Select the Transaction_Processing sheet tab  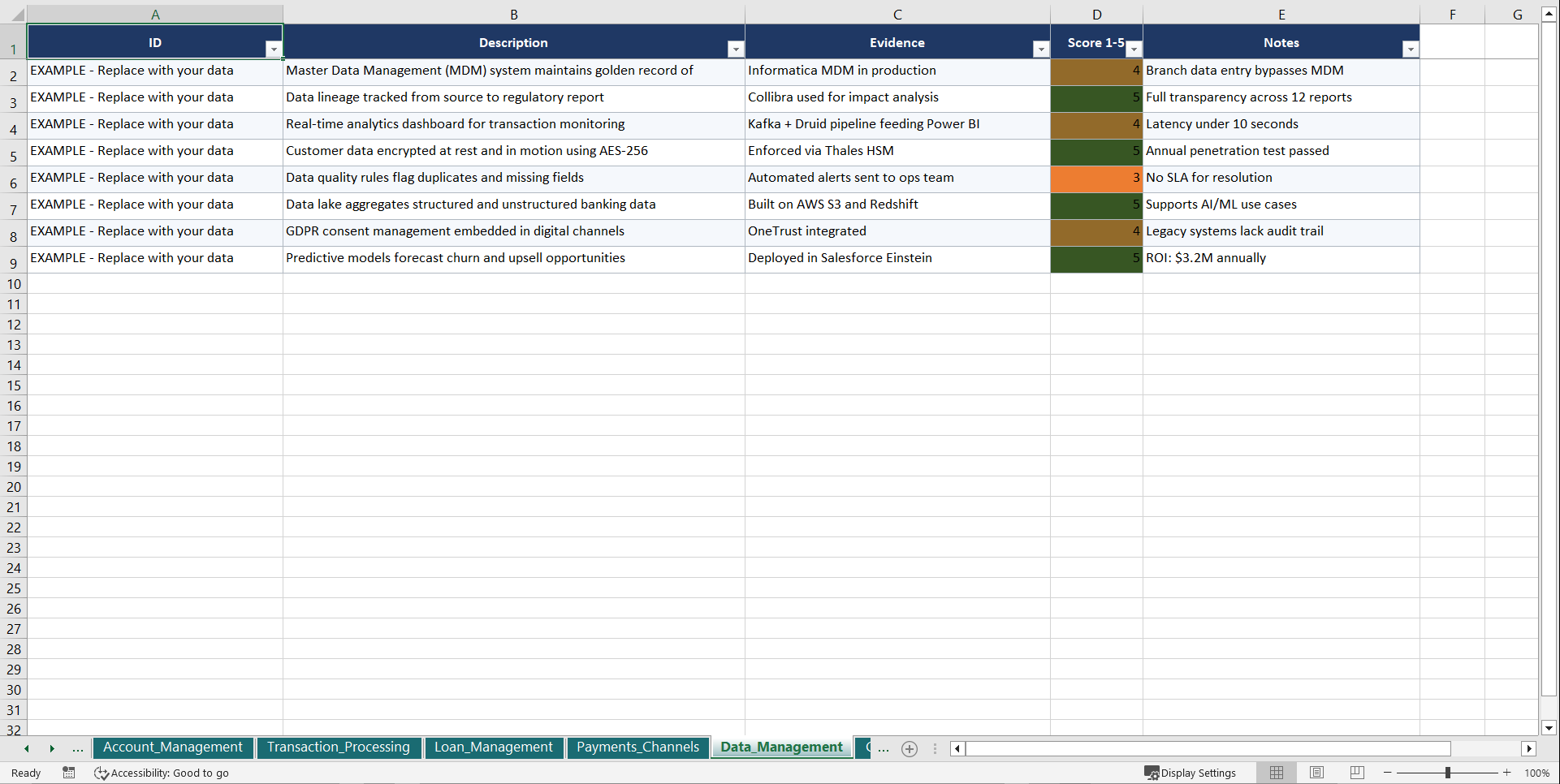[339, 747]
